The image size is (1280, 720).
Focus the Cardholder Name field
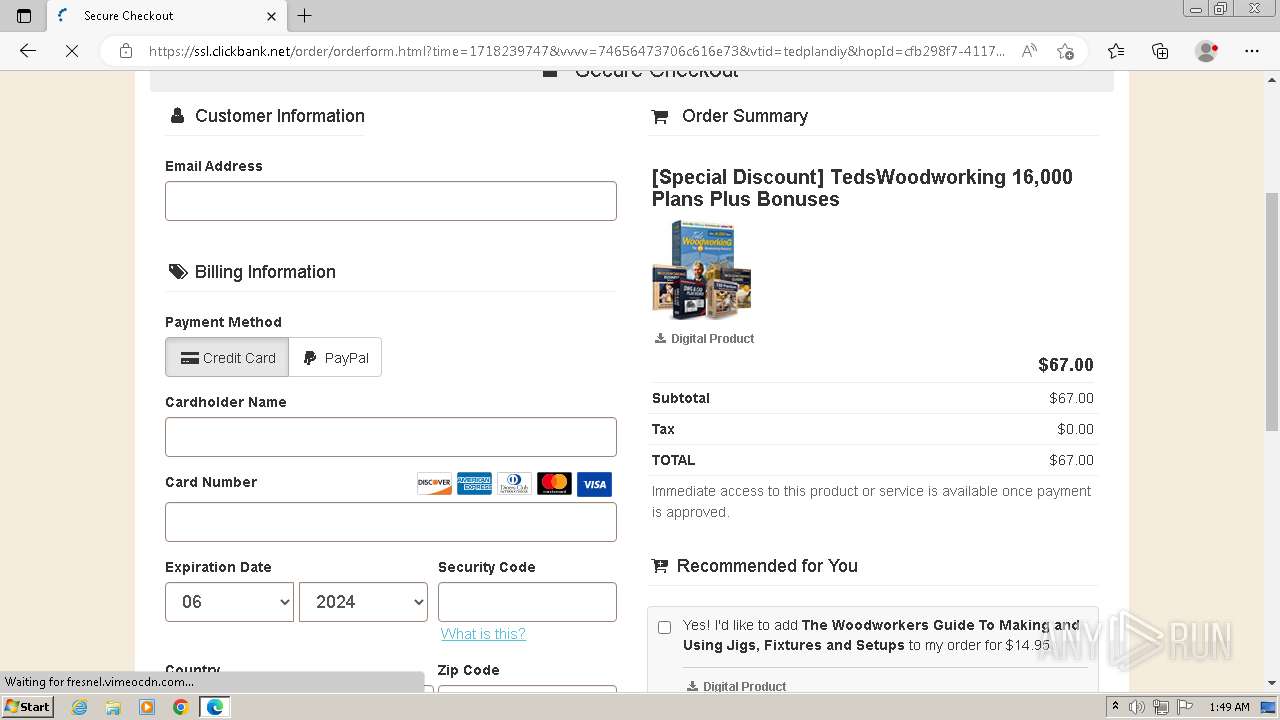(x=391, y=437)
